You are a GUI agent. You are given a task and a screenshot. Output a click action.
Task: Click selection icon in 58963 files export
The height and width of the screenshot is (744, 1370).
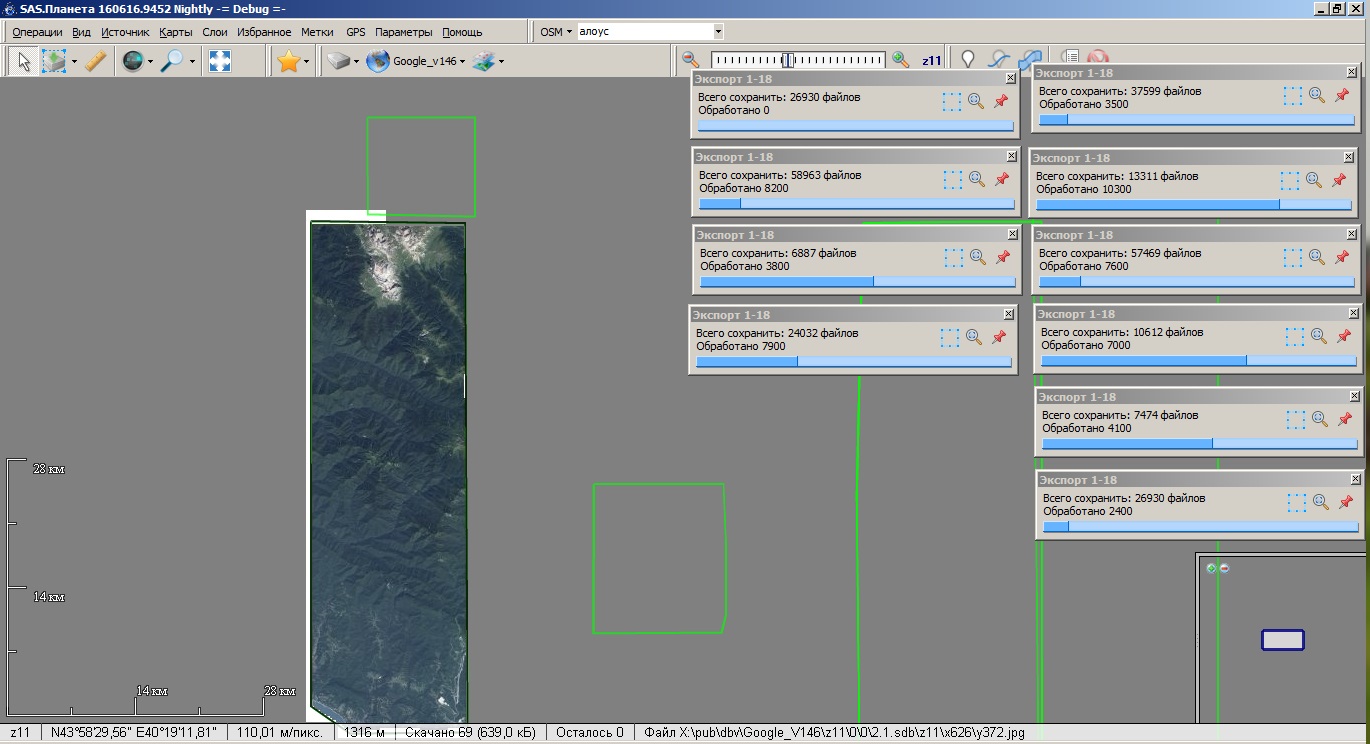952,179
